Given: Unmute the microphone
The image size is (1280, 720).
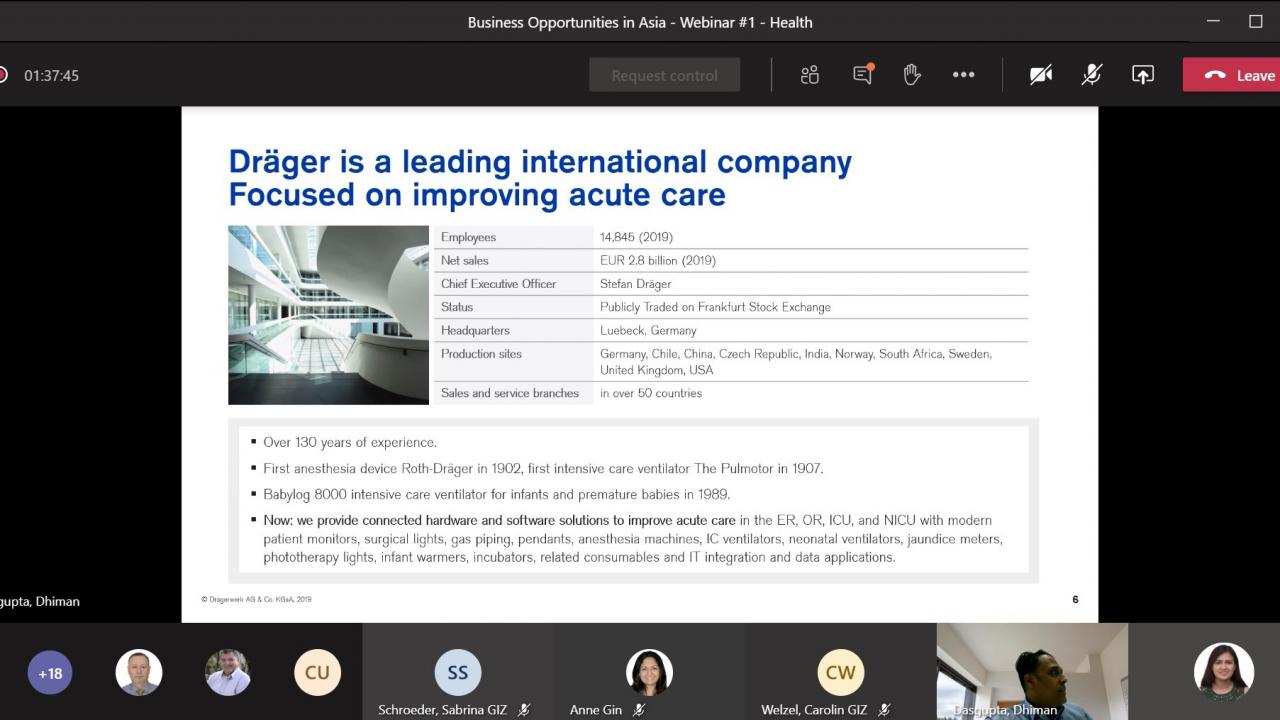Looking at the screenshot, I should [x=1092, y=75].
